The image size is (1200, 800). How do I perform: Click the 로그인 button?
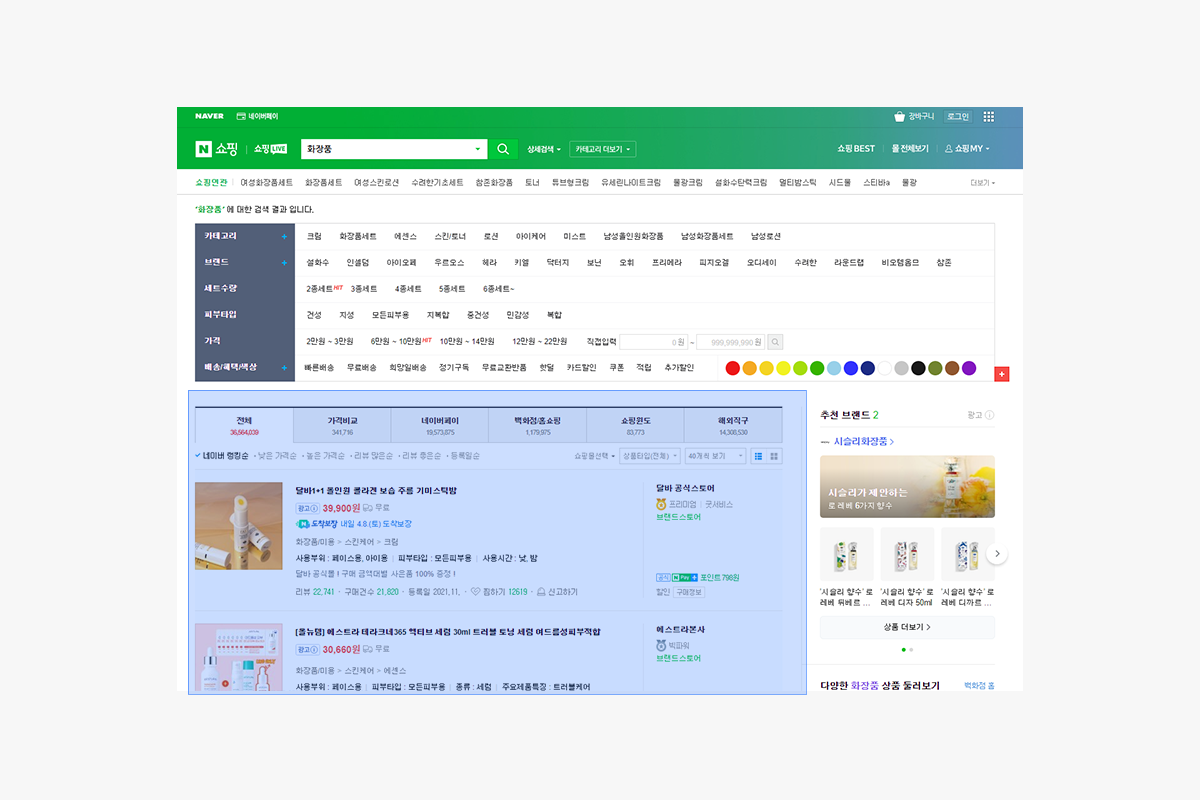958,116
